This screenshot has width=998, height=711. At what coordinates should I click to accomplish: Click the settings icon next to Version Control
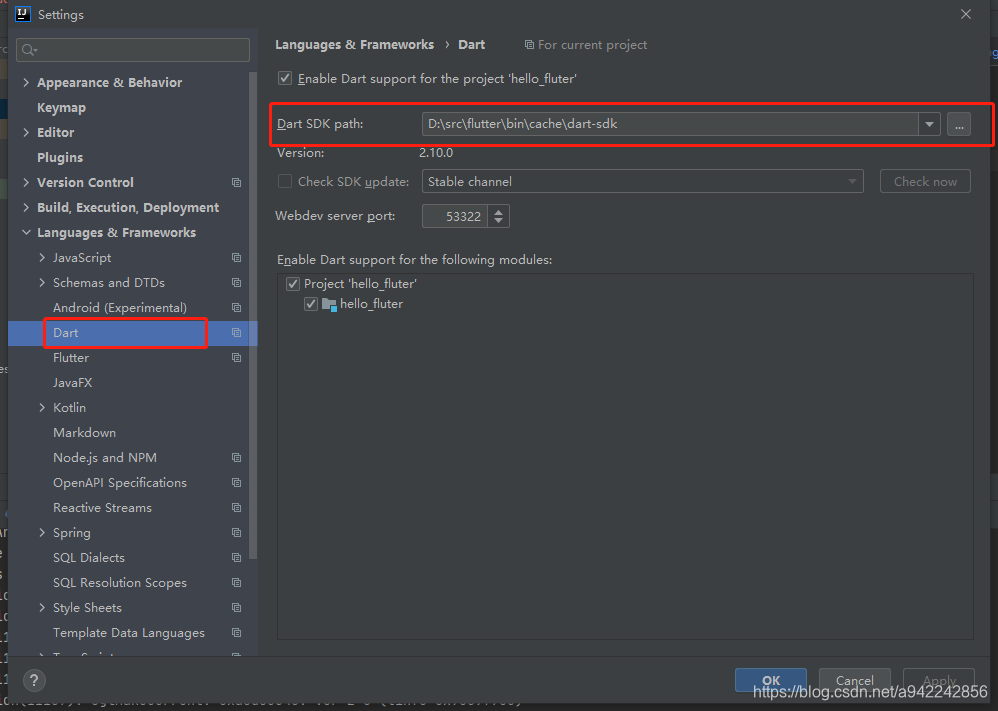(x=236, y=182)
